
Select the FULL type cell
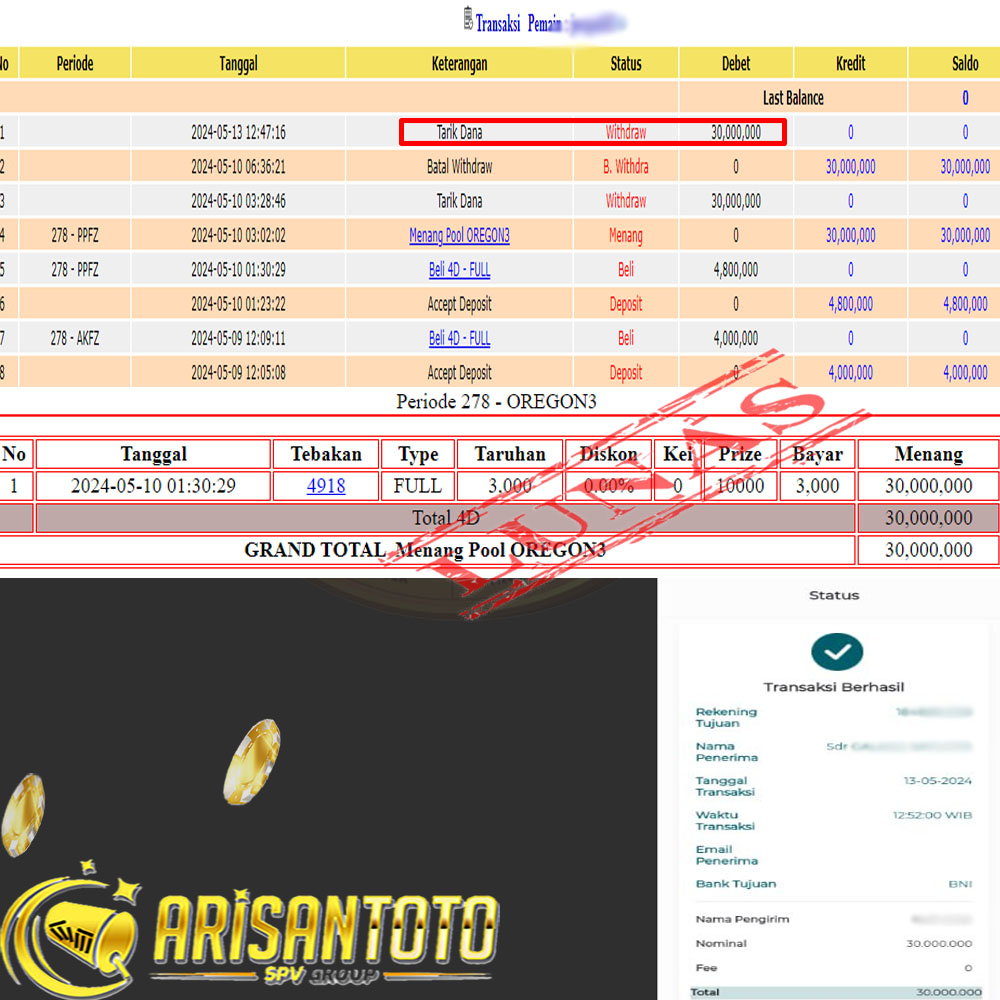click(x=418, y=486)
